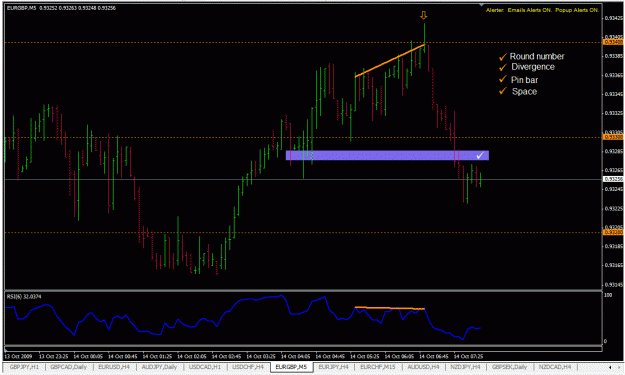Image resolution: width=625 pixels, height=375 pixels.
Task: Click the 0.93145 price scale value
Action: point(613,285)
